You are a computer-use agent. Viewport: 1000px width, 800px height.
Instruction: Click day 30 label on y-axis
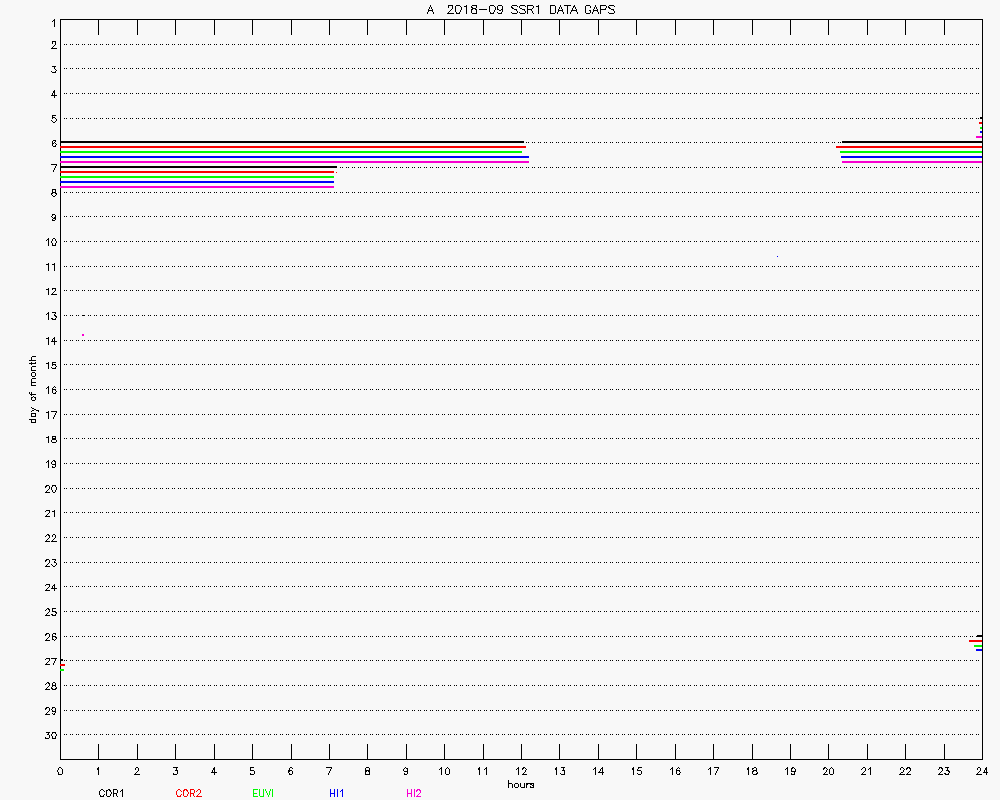click(x=49, y=735)
